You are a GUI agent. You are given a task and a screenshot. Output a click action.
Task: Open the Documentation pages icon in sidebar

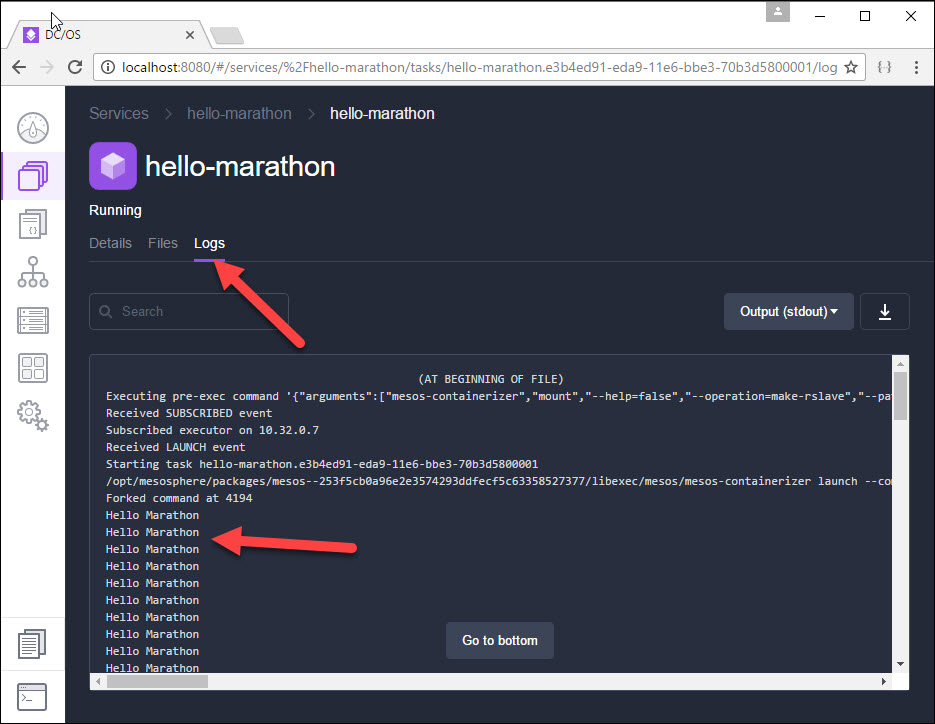(x=32, y=644)
